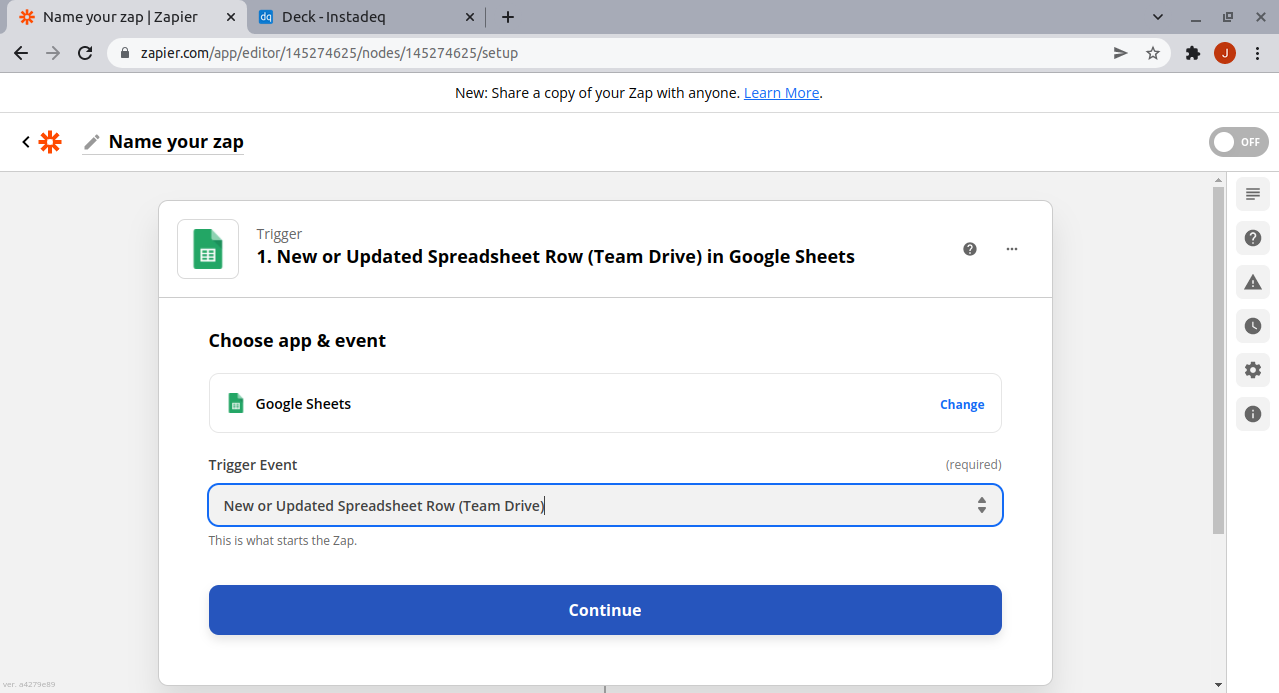Open zap history clock sidebar icon
The height and width of the screenshot is (693, 1279).
coord(1253,326)
